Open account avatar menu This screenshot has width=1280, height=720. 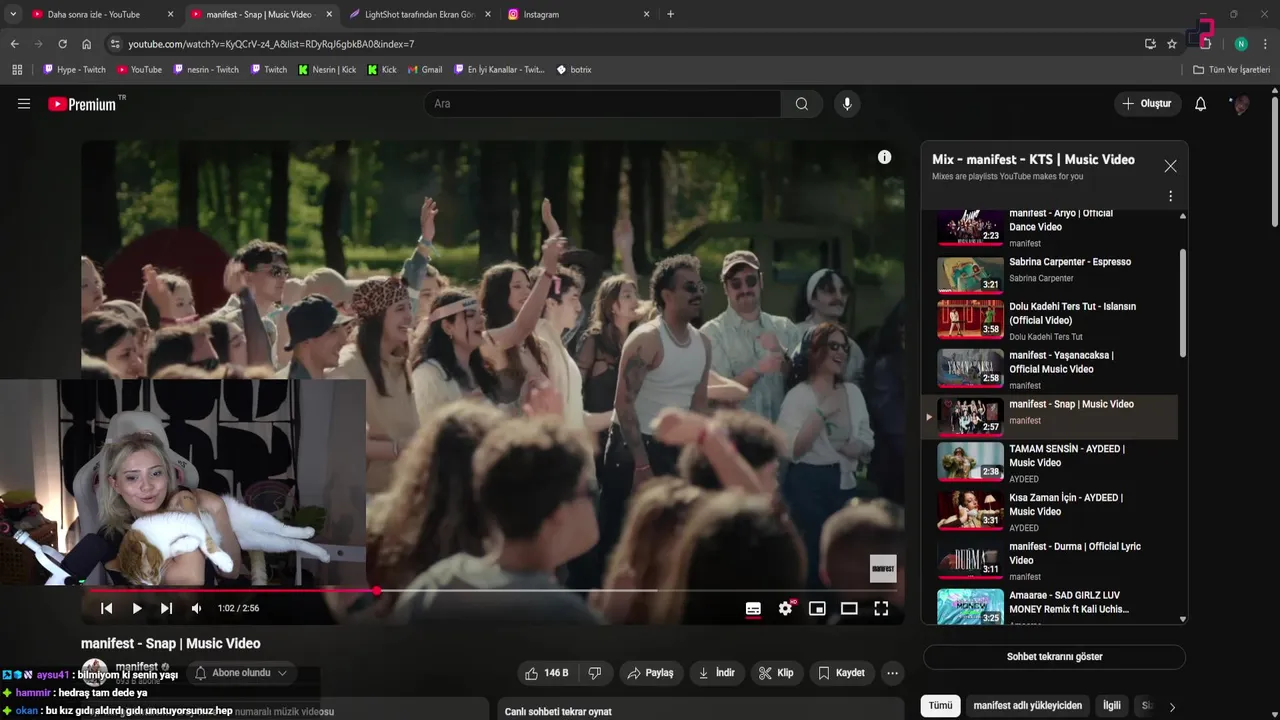click(1240, 104)
